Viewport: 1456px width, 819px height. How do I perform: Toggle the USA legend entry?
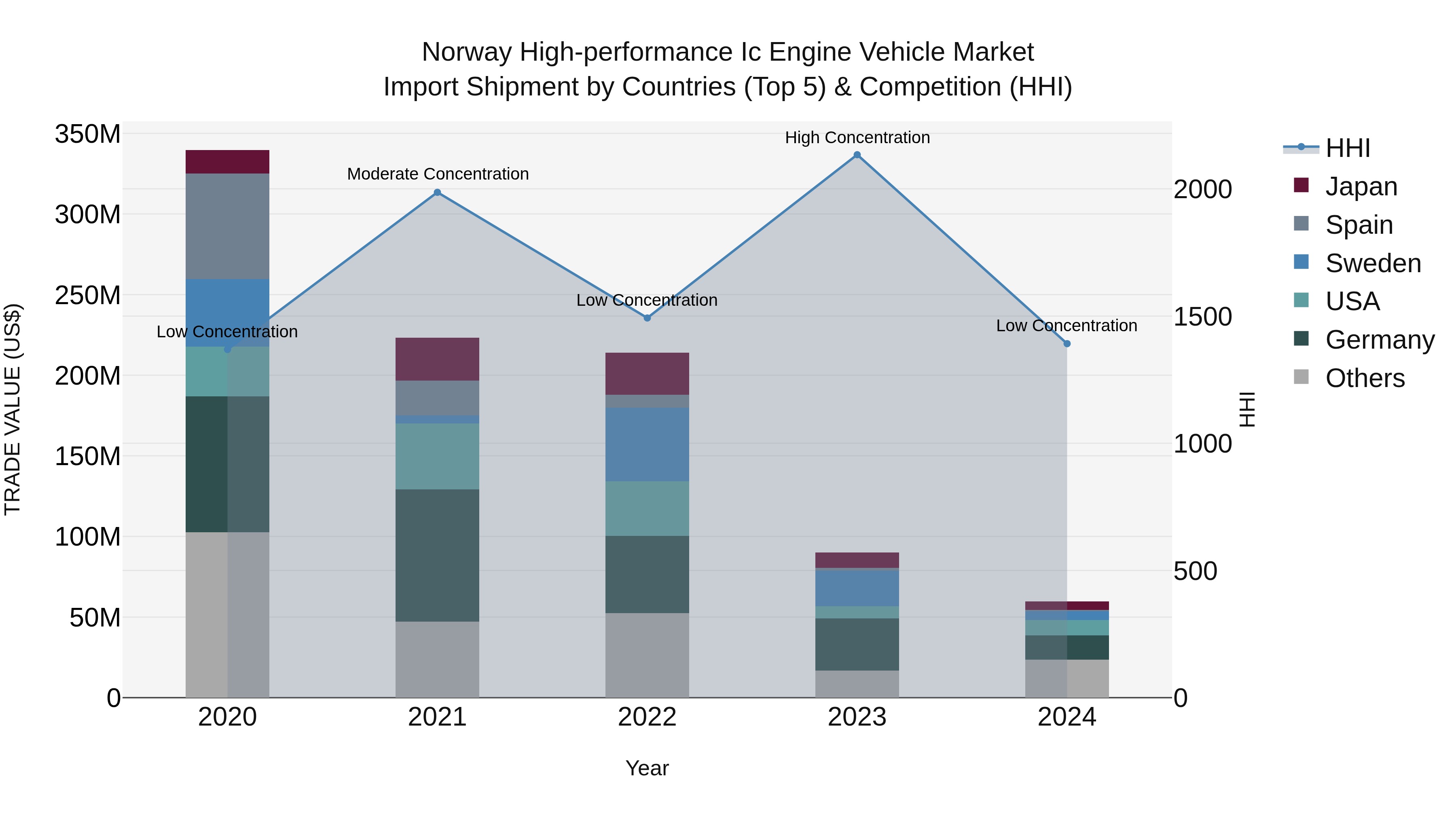[1337, 301]
